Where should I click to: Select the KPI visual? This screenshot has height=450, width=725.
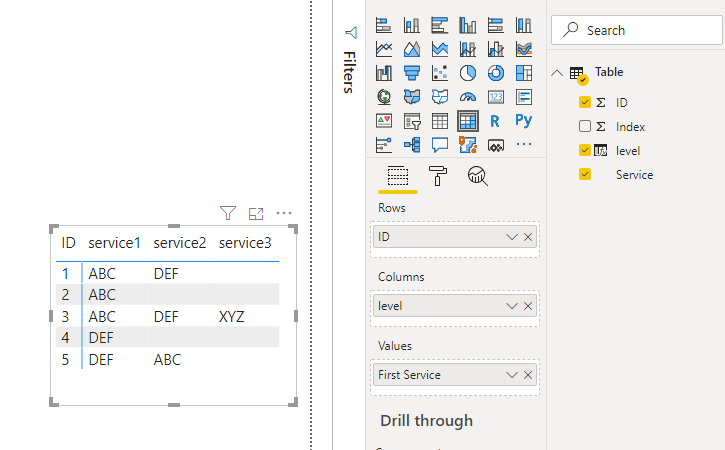tap(384, 121)
